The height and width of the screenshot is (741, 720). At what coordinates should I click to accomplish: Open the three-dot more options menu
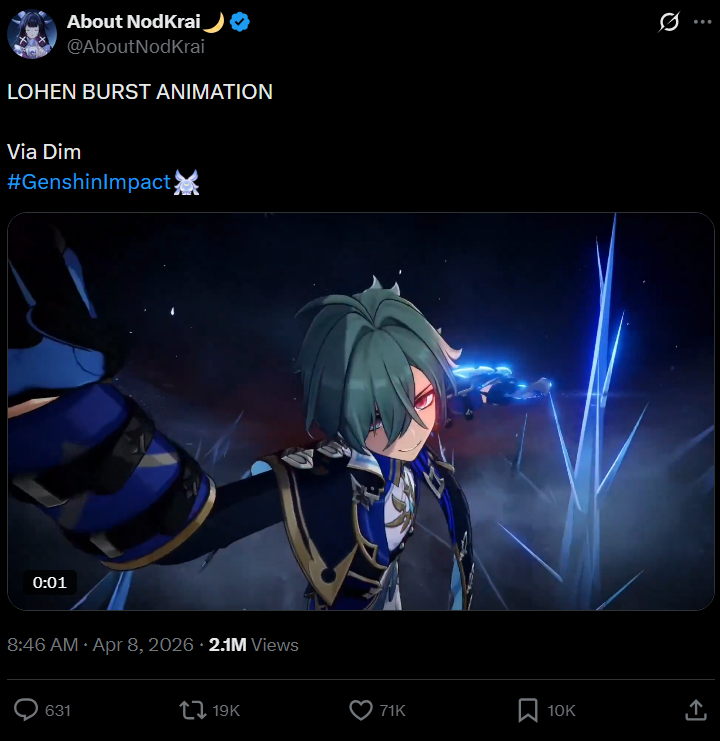pyautogui.click(x=703, y=22)
